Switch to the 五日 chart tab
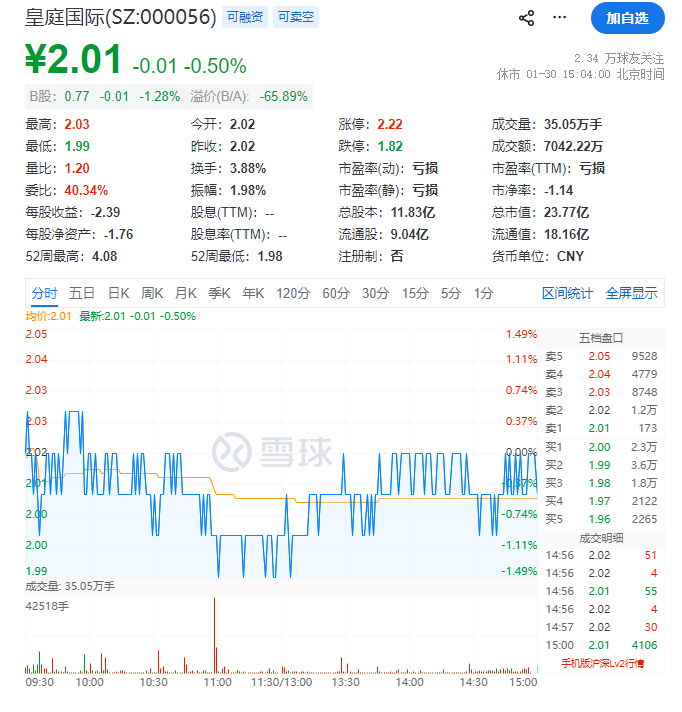682x712 pixels. pos(82,293)
